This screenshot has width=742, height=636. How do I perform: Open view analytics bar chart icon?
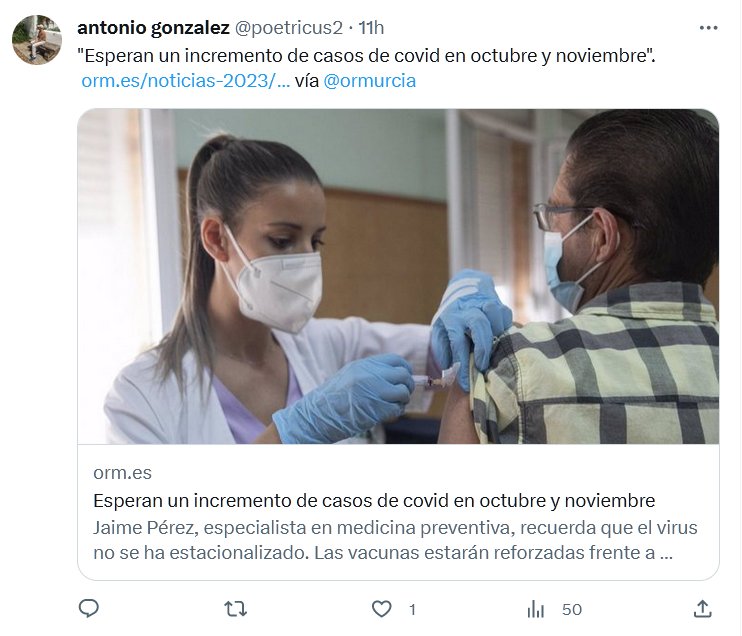tap(536, 609)
